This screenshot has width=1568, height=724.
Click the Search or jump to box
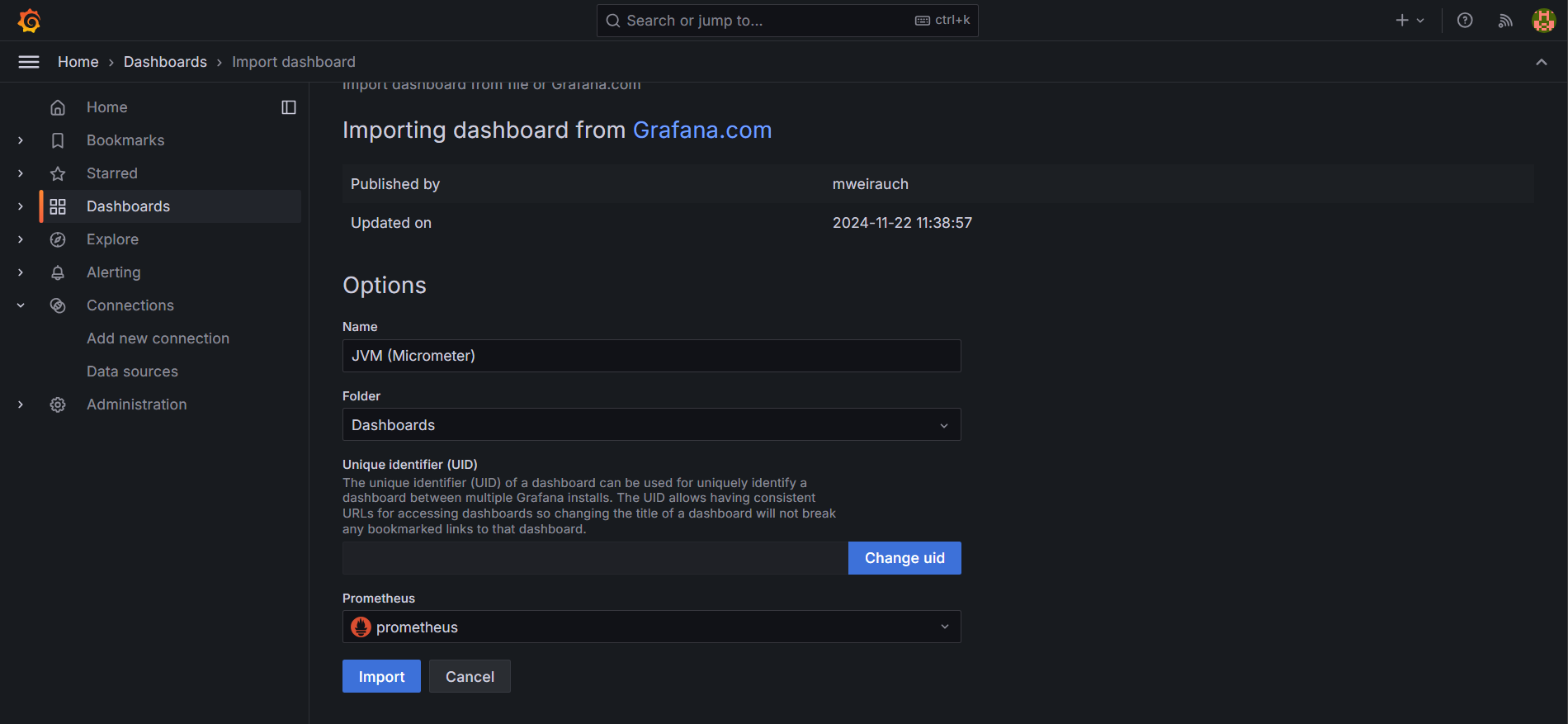click(x=787, y=21)
